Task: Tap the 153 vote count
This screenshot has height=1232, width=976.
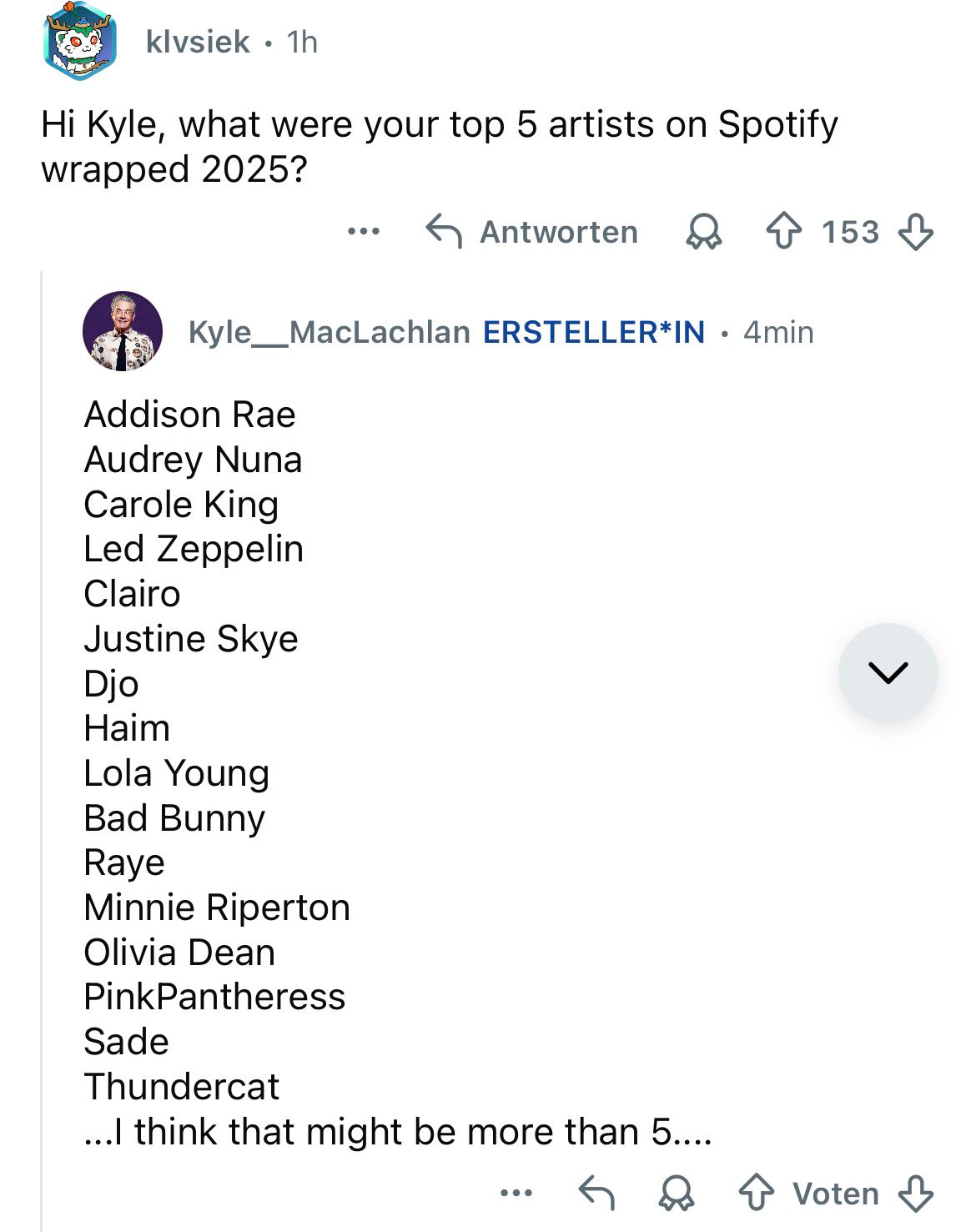Action: [850, 232]
